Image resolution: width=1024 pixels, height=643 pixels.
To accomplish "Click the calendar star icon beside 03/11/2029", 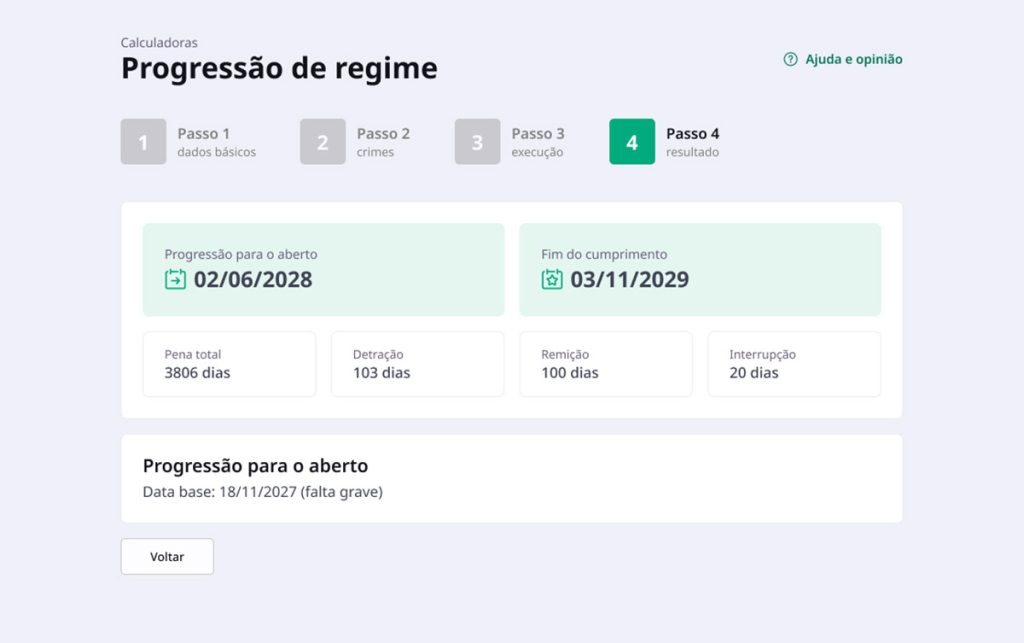I will click(552, 280).
